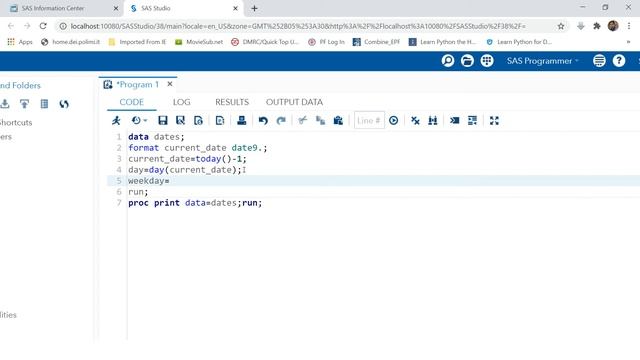Switch to the LOG tab
Screen dimensions: 640x360
click(x=182, y=102)
